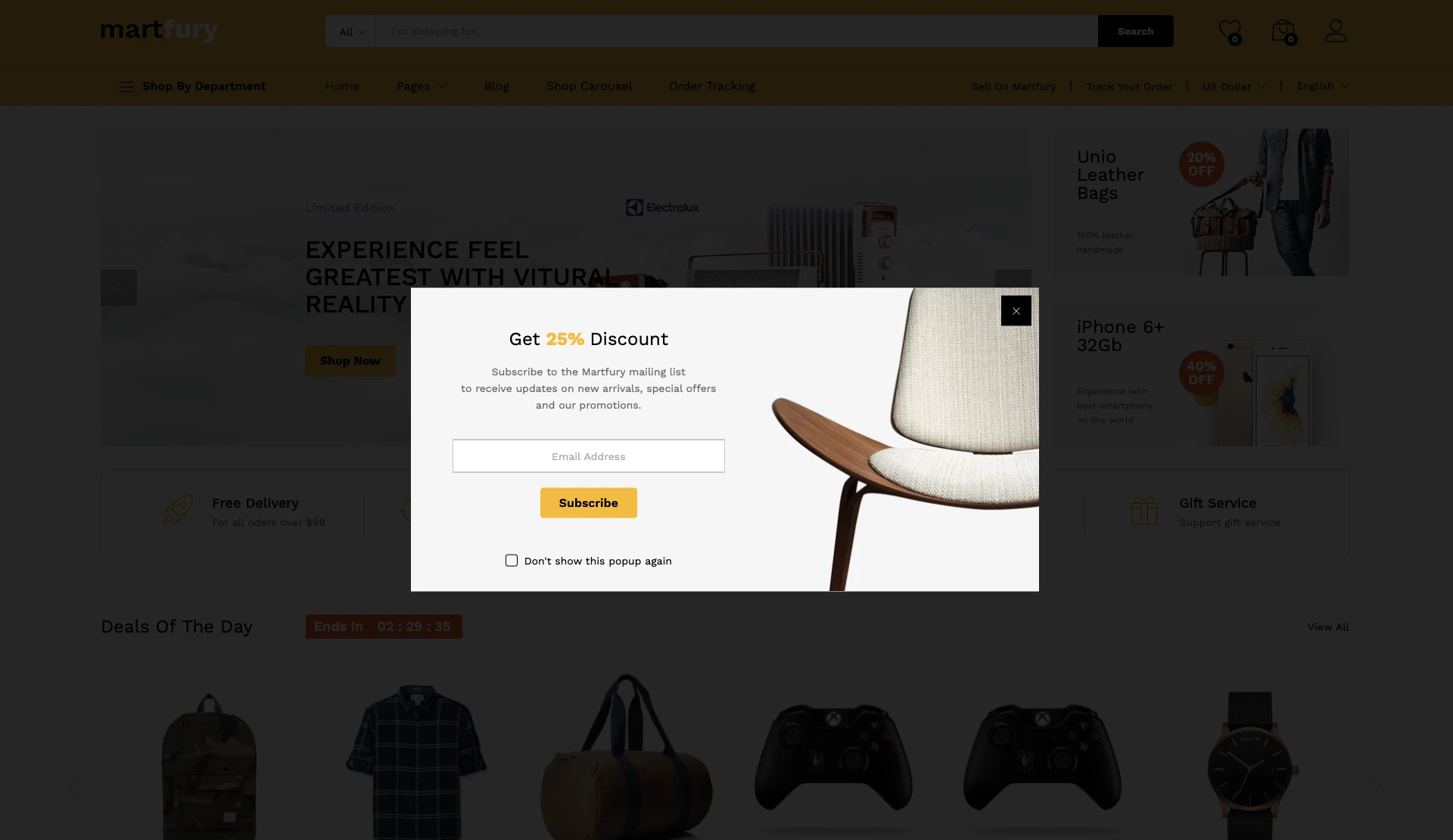Screen dimensions: 1453x840
Task: Close the discount popup
Action: click(x=1016, y=311)
